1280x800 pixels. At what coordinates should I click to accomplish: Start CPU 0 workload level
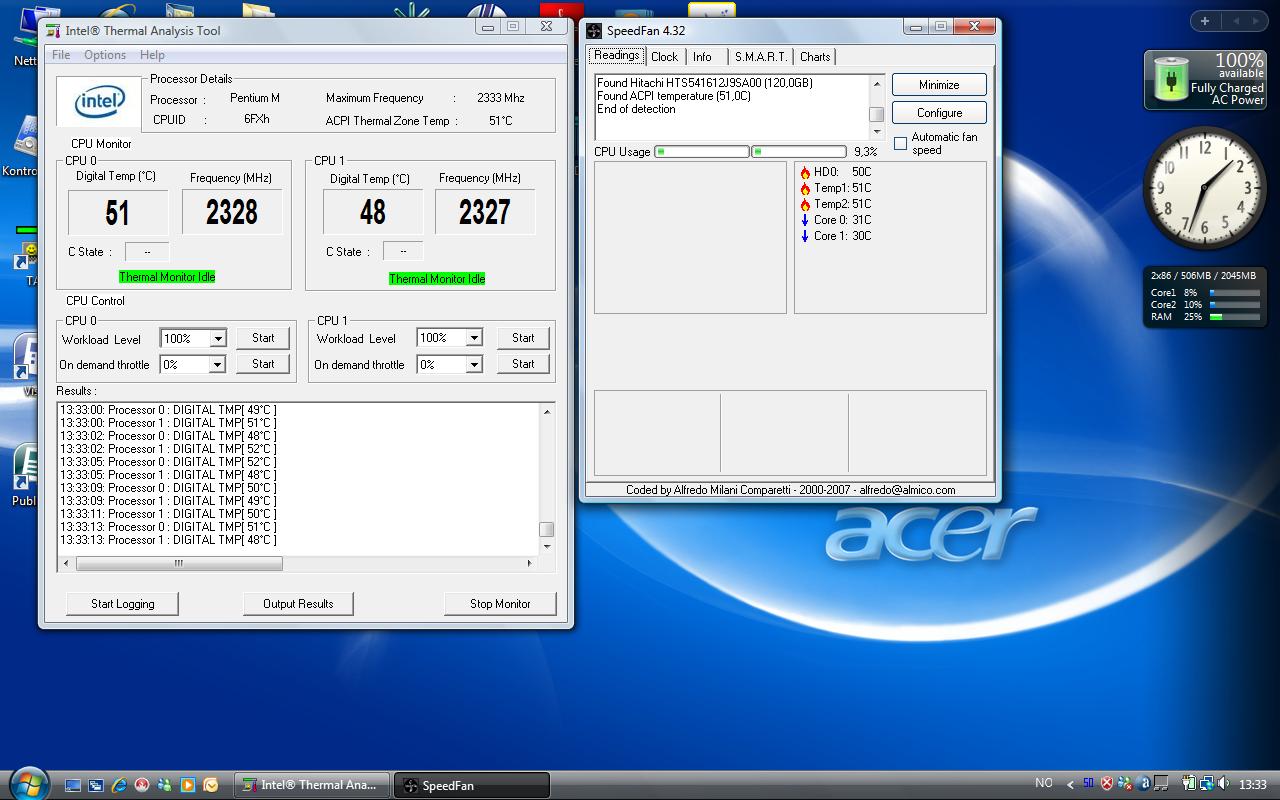pyautogui.click(x=263, y=338)
